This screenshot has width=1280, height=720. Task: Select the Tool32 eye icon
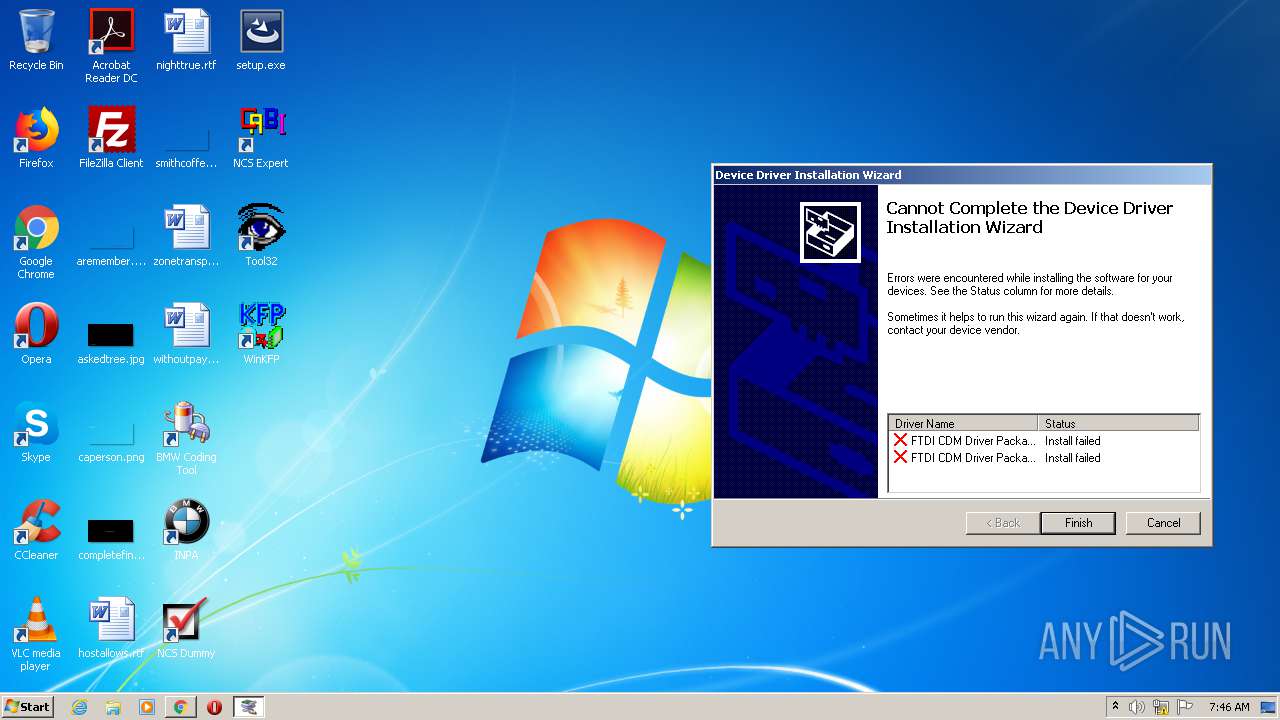tap(261, 236)
